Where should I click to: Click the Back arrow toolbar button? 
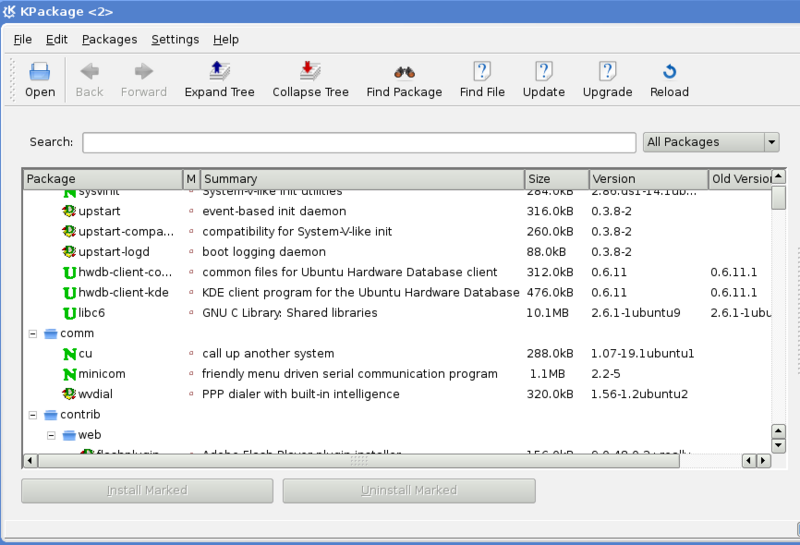pos(90,71)
